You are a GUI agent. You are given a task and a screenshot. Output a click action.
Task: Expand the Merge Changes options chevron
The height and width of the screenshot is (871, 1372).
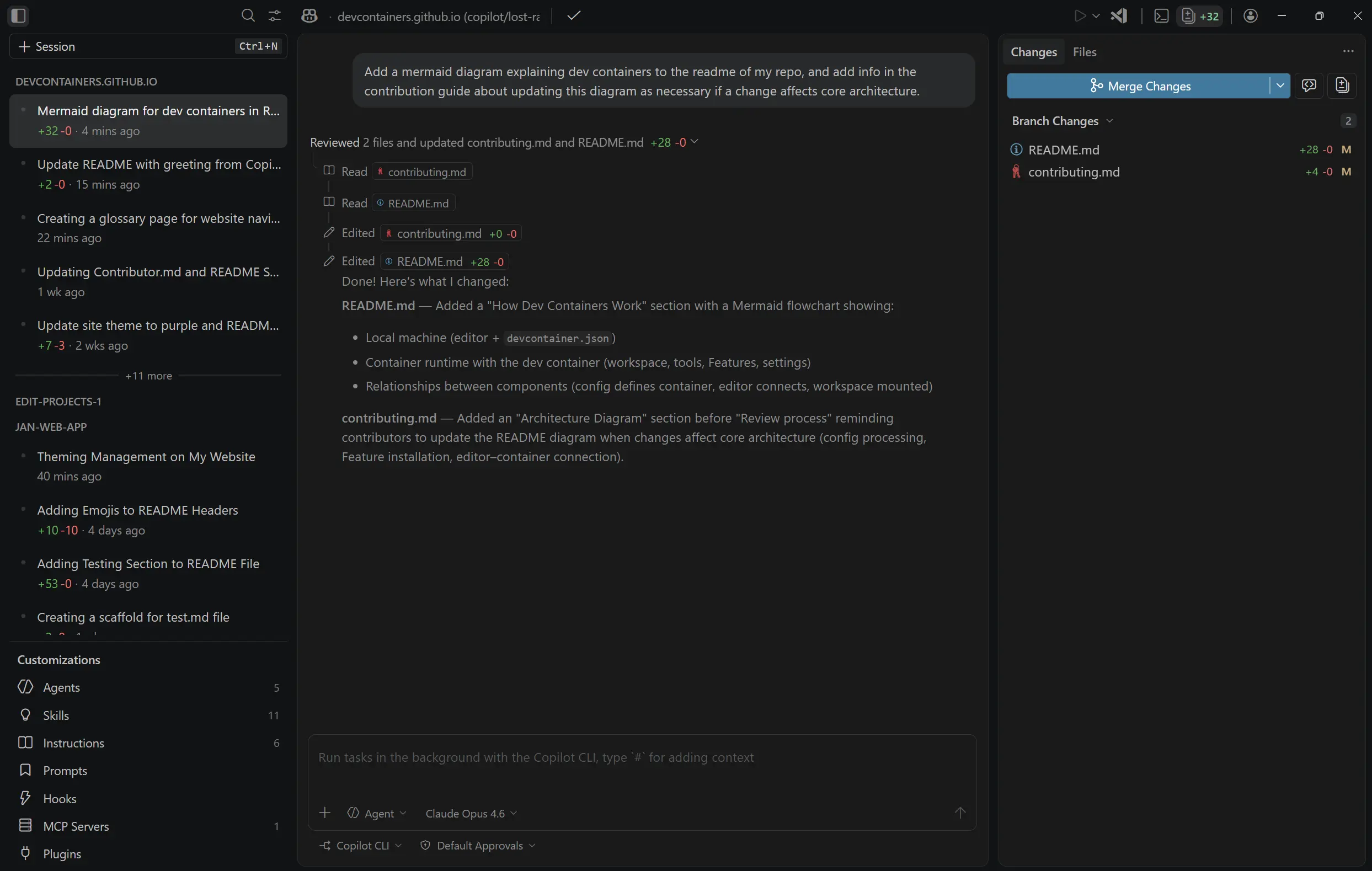click(x=1279, y=86)
